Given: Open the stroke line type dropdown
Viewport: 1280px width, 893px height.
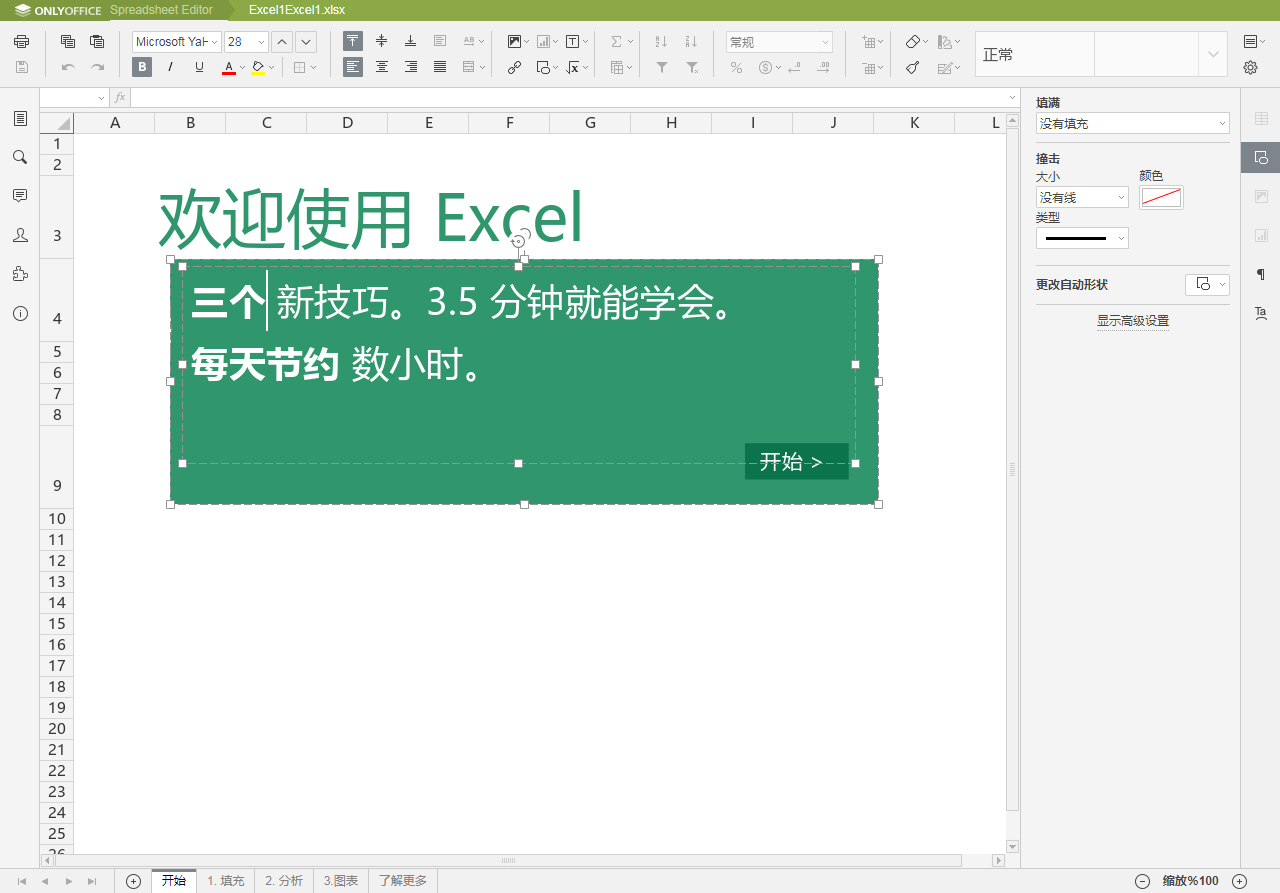Looking at the screenshot, I should pos(1082,238).
